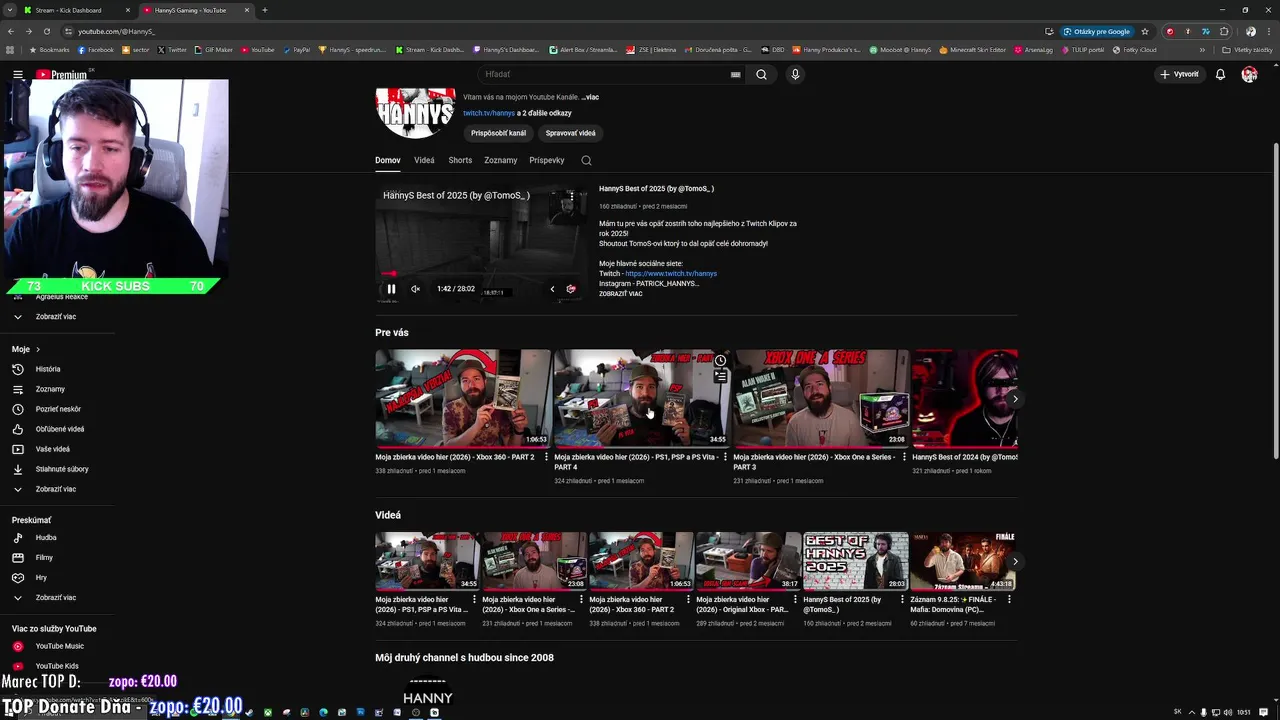This screenshot has width=1280, height=720.
Task: Unmute the featured video player
Action: pos(415,289)
